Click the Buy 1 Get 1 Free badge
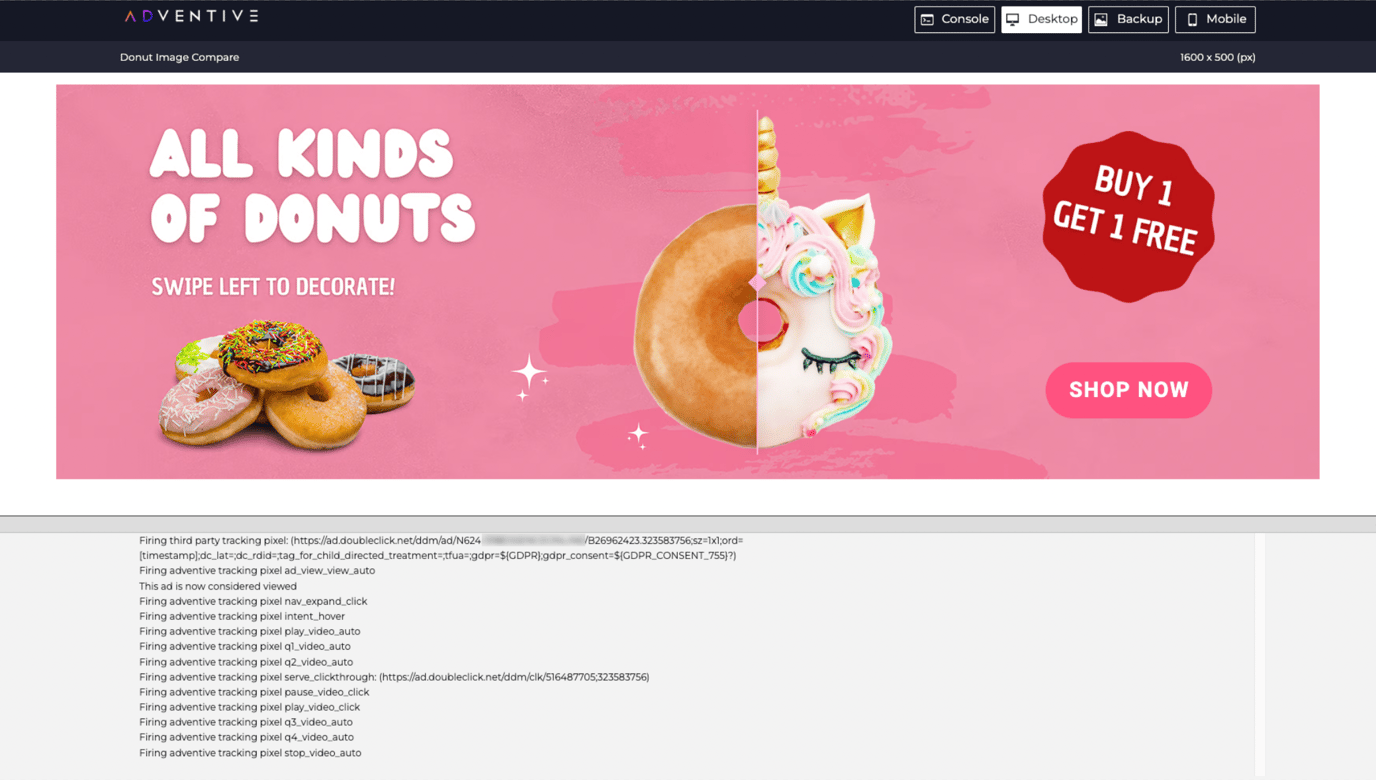The width and height of the screenshot is (1376, 780). tap(1128, 216)
